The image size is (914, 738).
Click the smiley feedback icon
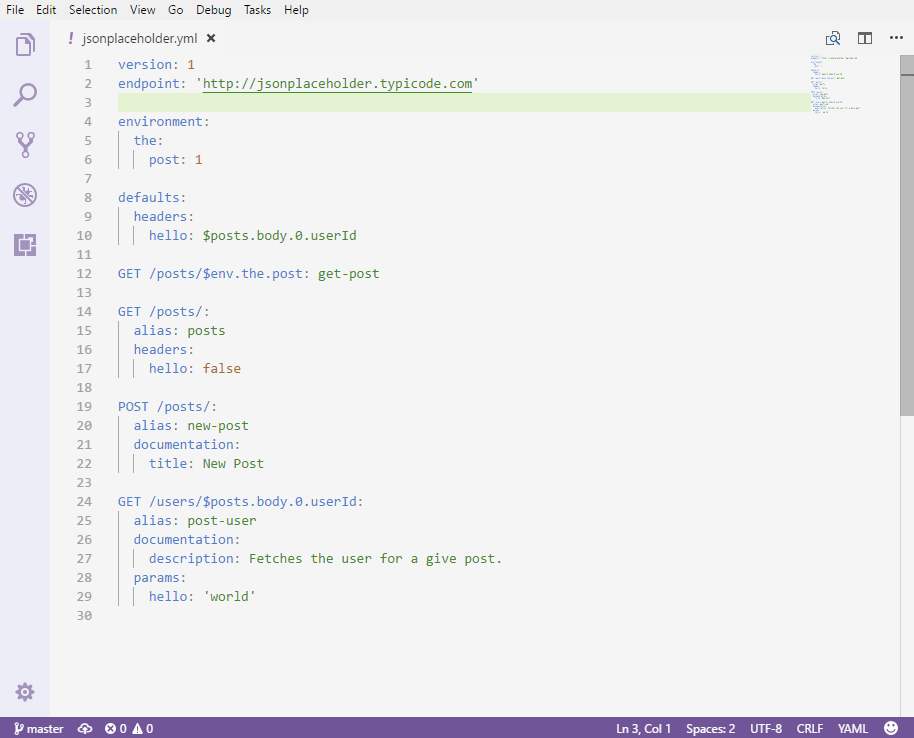coord(891,728)
